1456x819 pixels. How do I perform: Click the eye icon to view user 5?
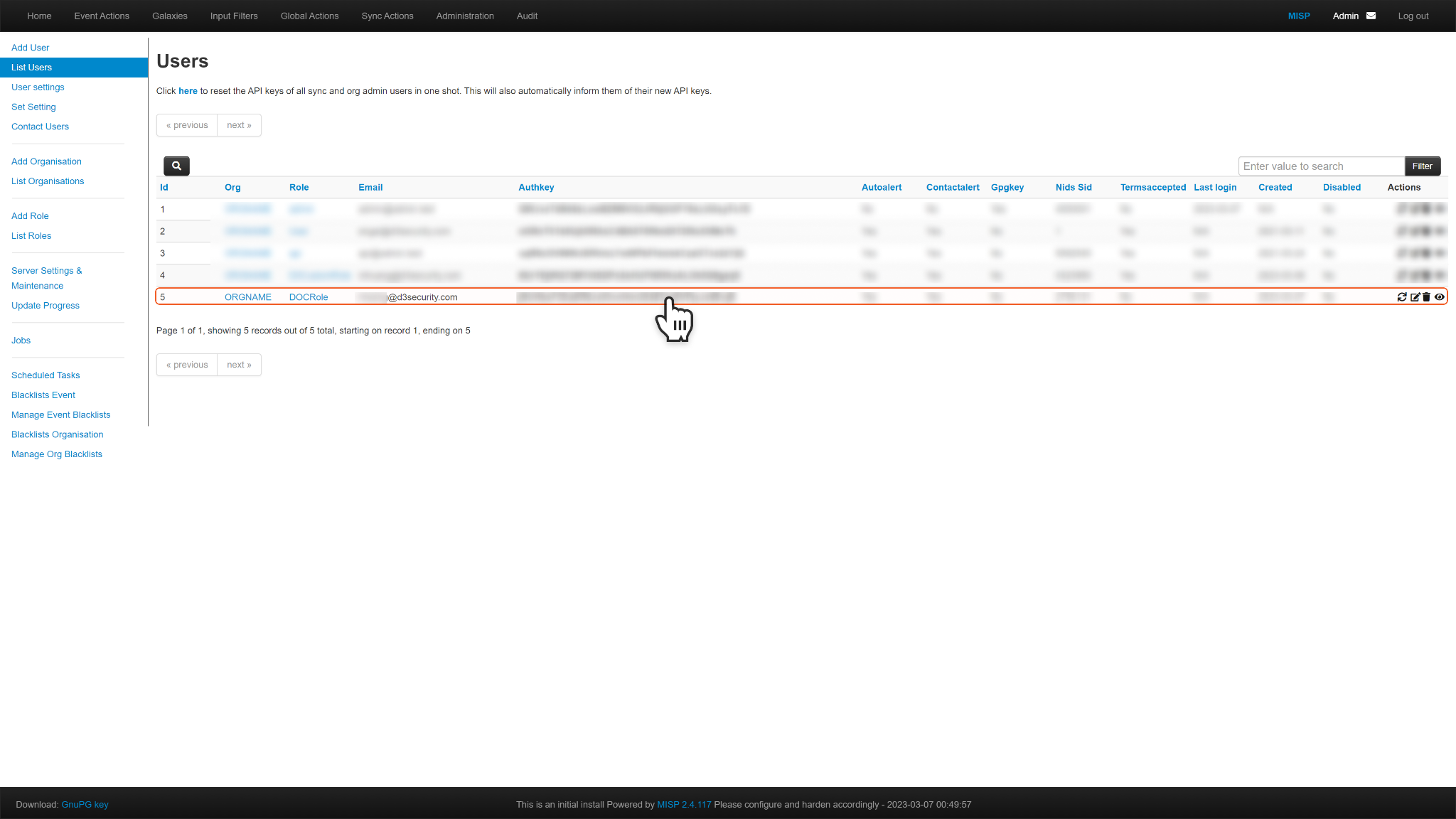1440,297
